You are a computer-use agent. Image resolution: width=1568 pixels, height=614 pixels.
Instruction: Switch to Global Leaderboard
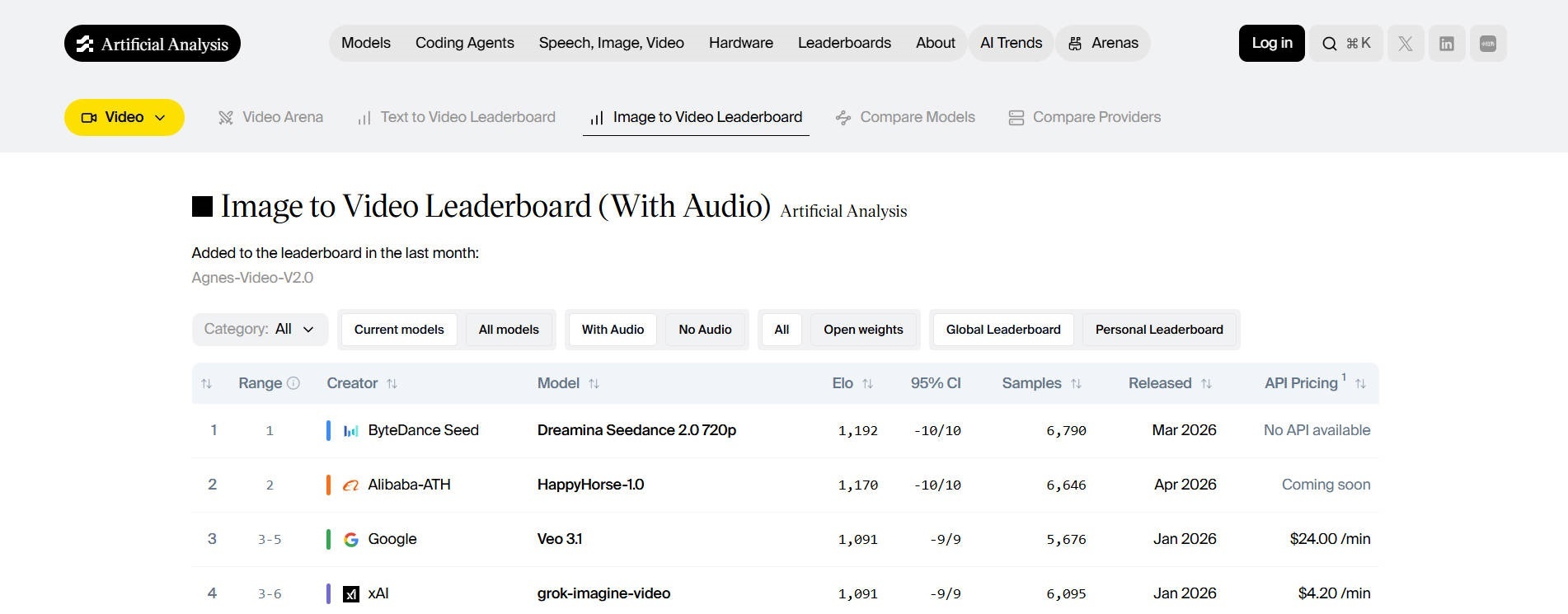tap(1003, 330)
